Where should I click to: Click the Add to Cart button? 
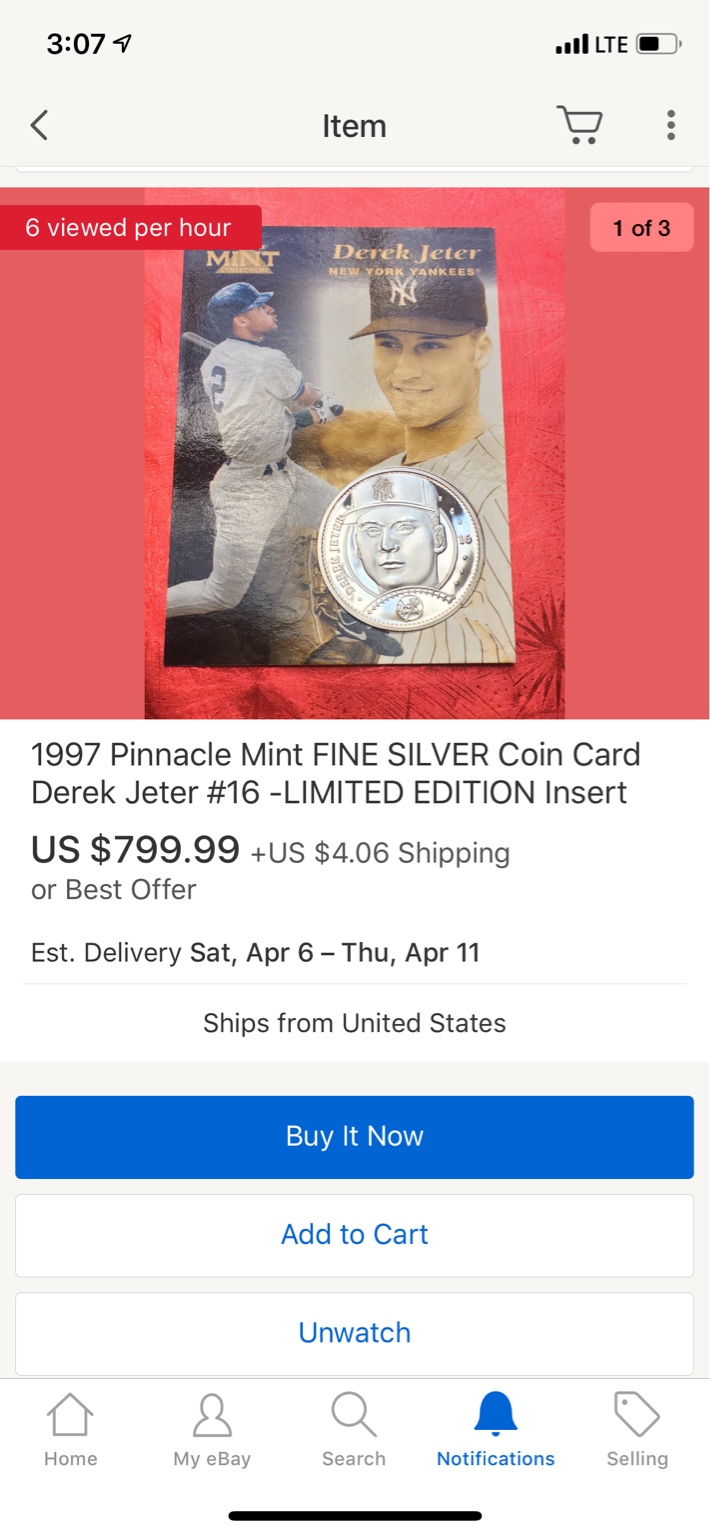[354, 1235]
